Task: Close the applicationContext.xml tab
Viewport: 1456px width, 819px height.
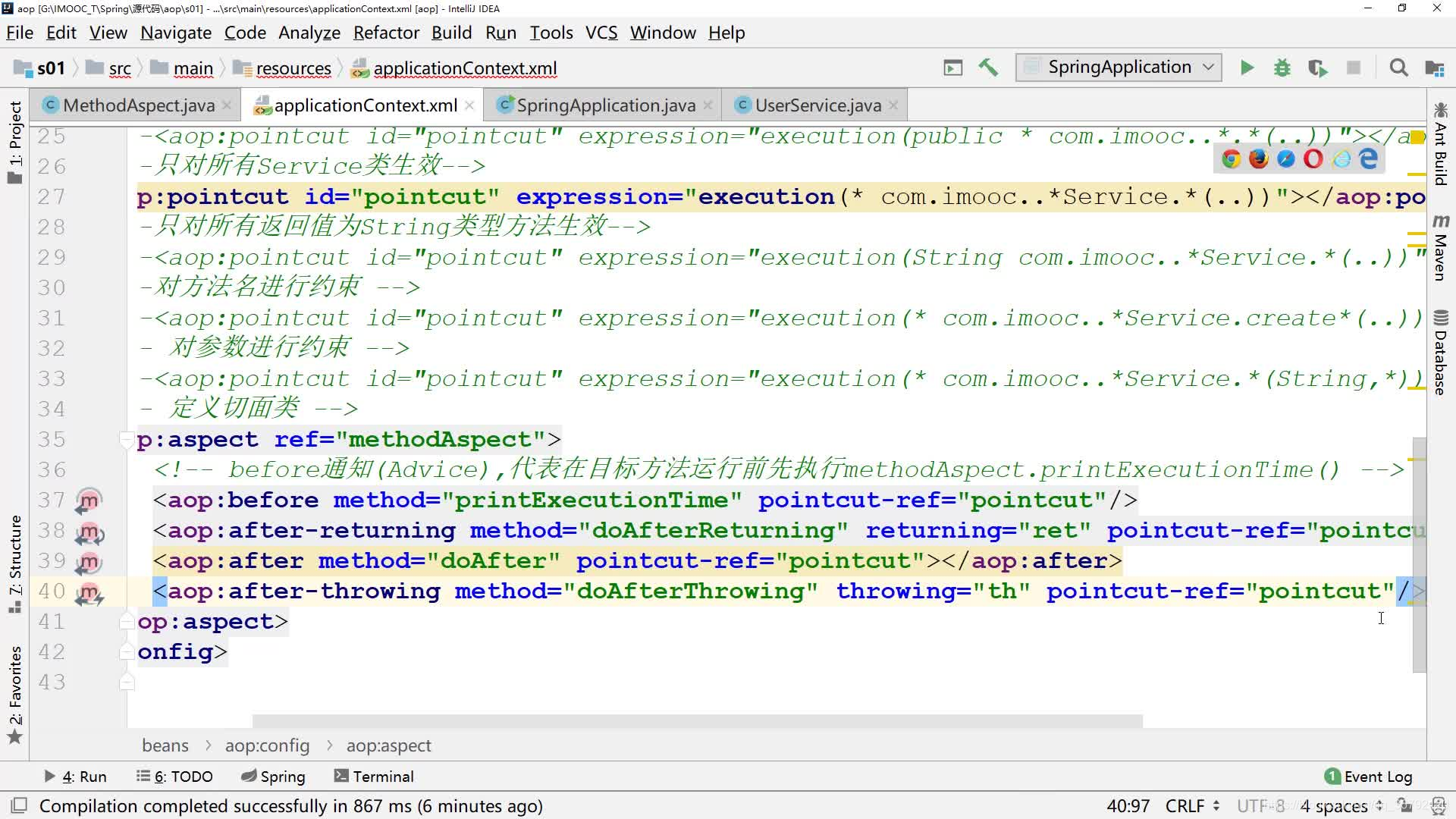Action: coord(469,105)
